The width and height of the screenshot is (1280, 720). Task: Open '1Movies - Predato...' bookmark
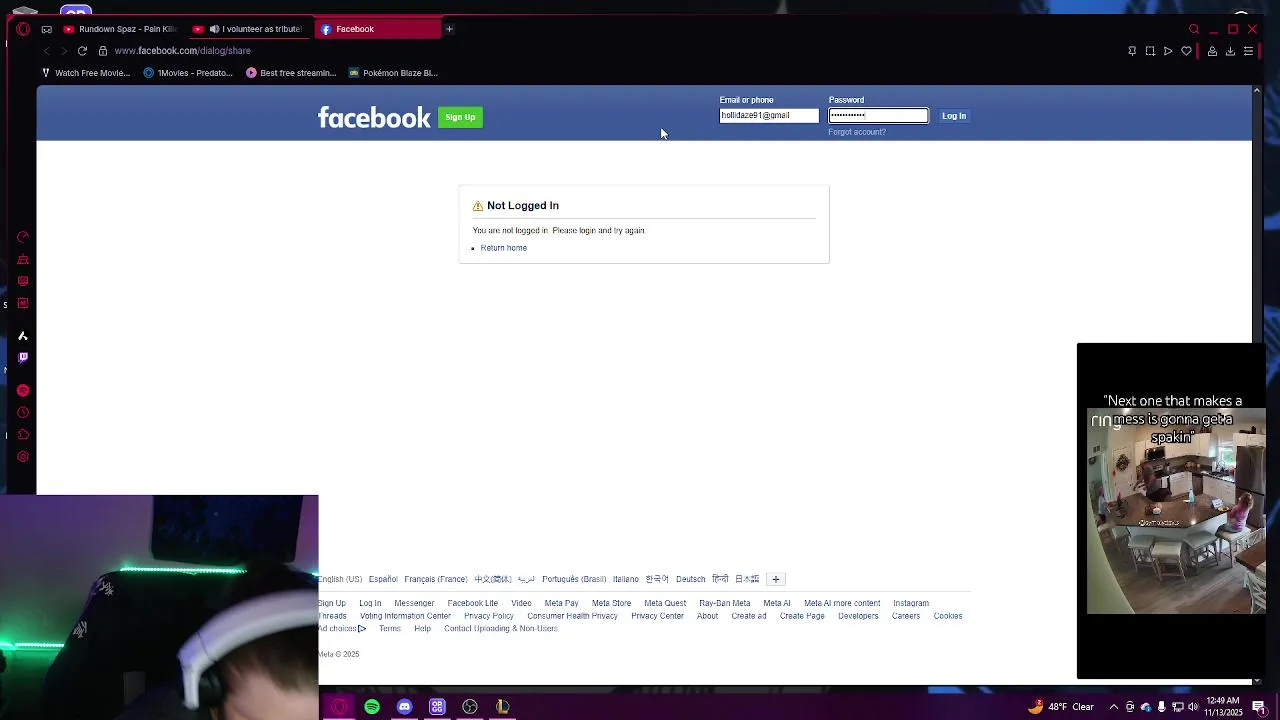pos(188,73)
